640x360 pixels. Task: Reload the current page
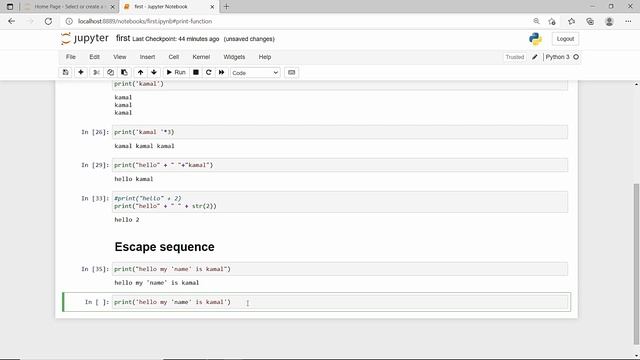pos(48,21)
